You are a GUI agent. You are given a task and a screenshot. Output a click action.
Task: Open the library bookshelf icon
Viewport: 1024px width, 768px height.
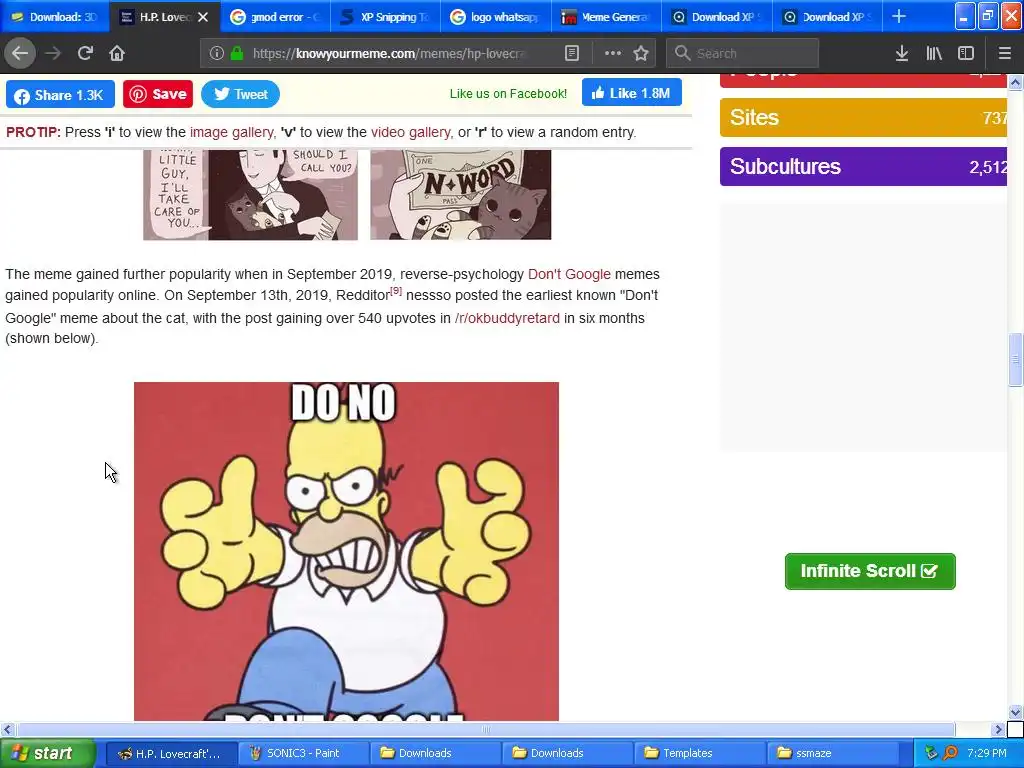(x=934, y=54)
